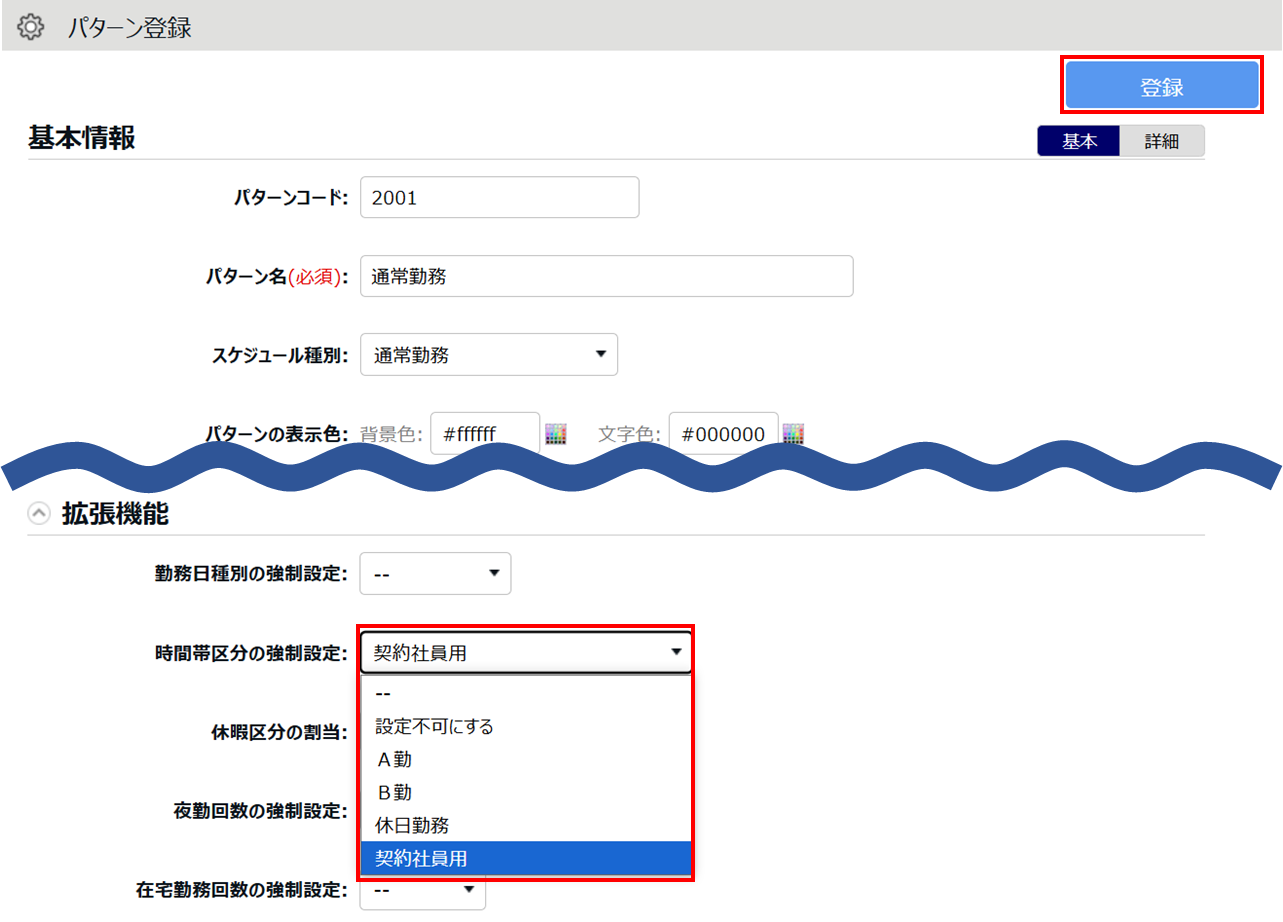Screen dimensions: 1283x922
Task: Open 在宅勤務回数の強制設定 dropdown
Action: click(422, 889)
